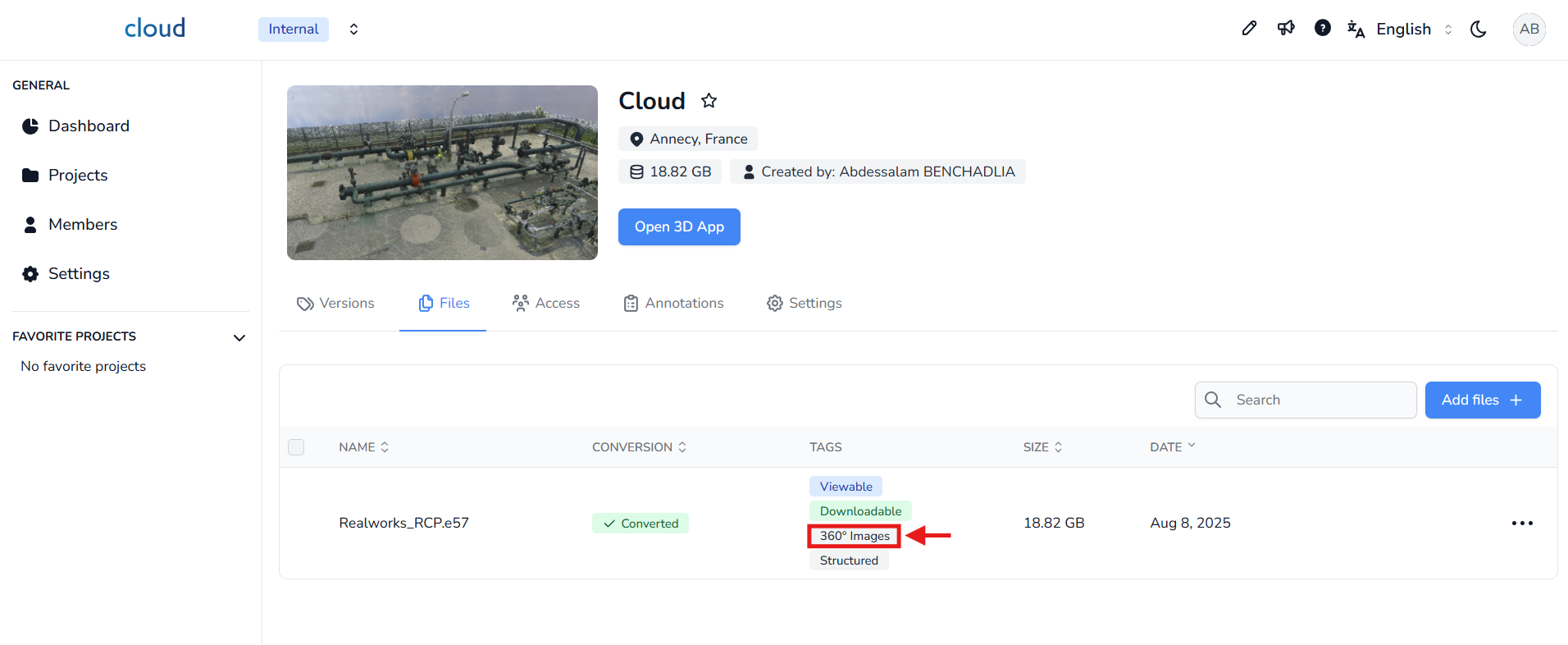This screenshot has width=1568, height=645.
Task: Open announcements megaphone icon
Action: [x=1286, y=29]
